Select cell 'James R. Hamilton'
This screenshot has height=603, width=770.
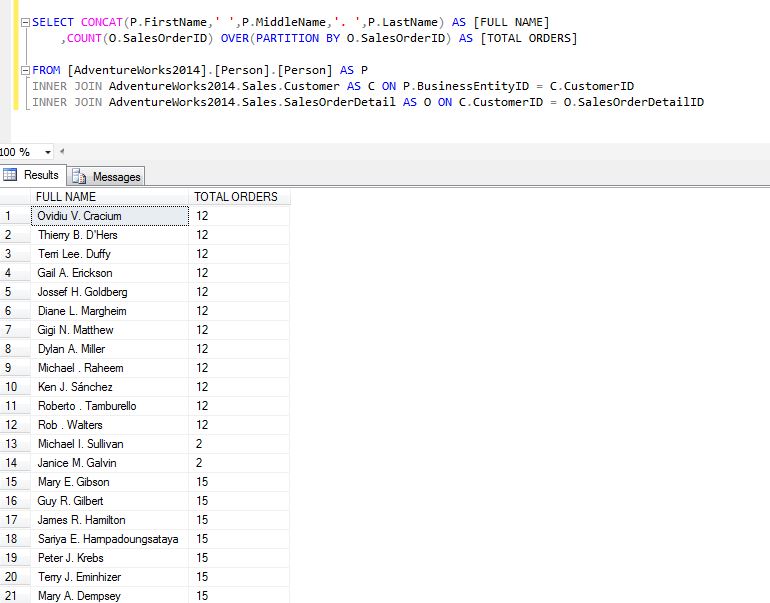click(110, 520)
